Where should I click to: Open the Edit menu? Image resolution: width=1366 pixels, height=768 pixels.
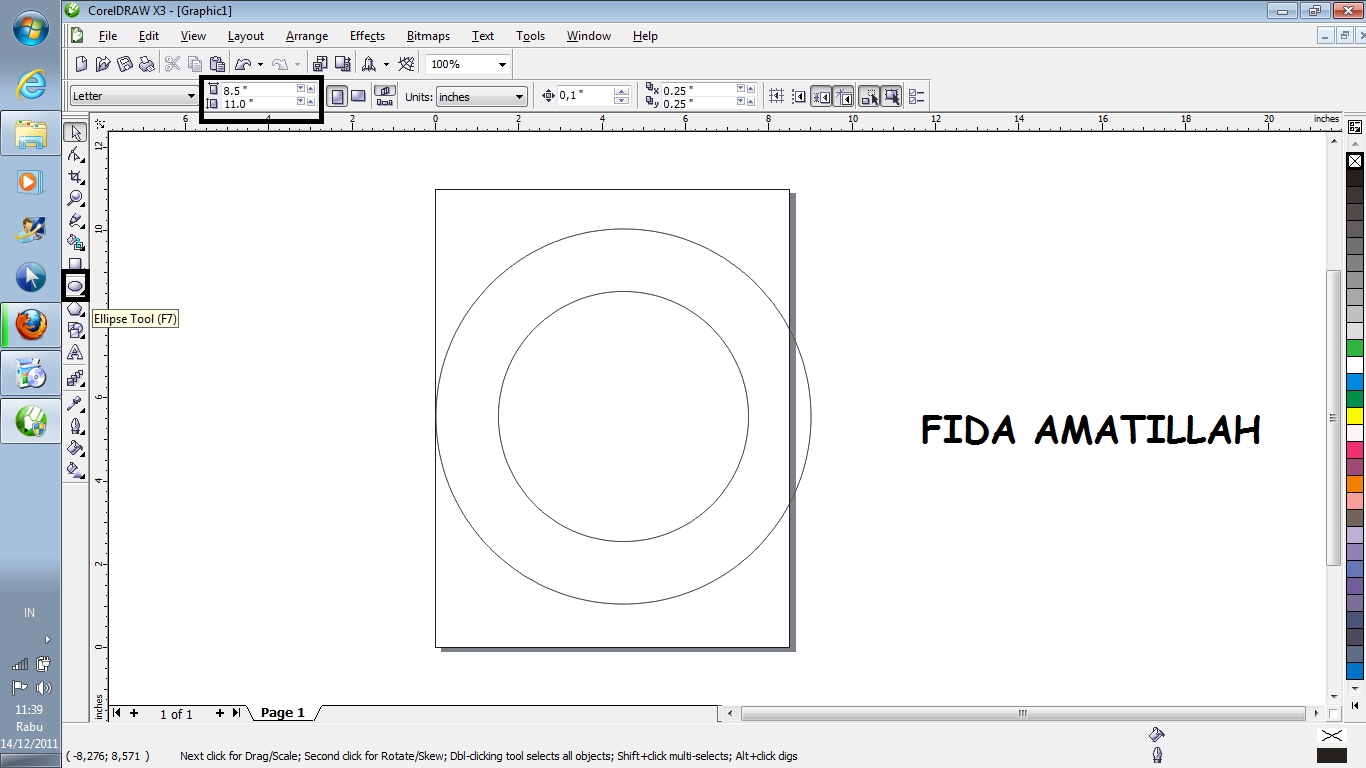click(149, 35)
